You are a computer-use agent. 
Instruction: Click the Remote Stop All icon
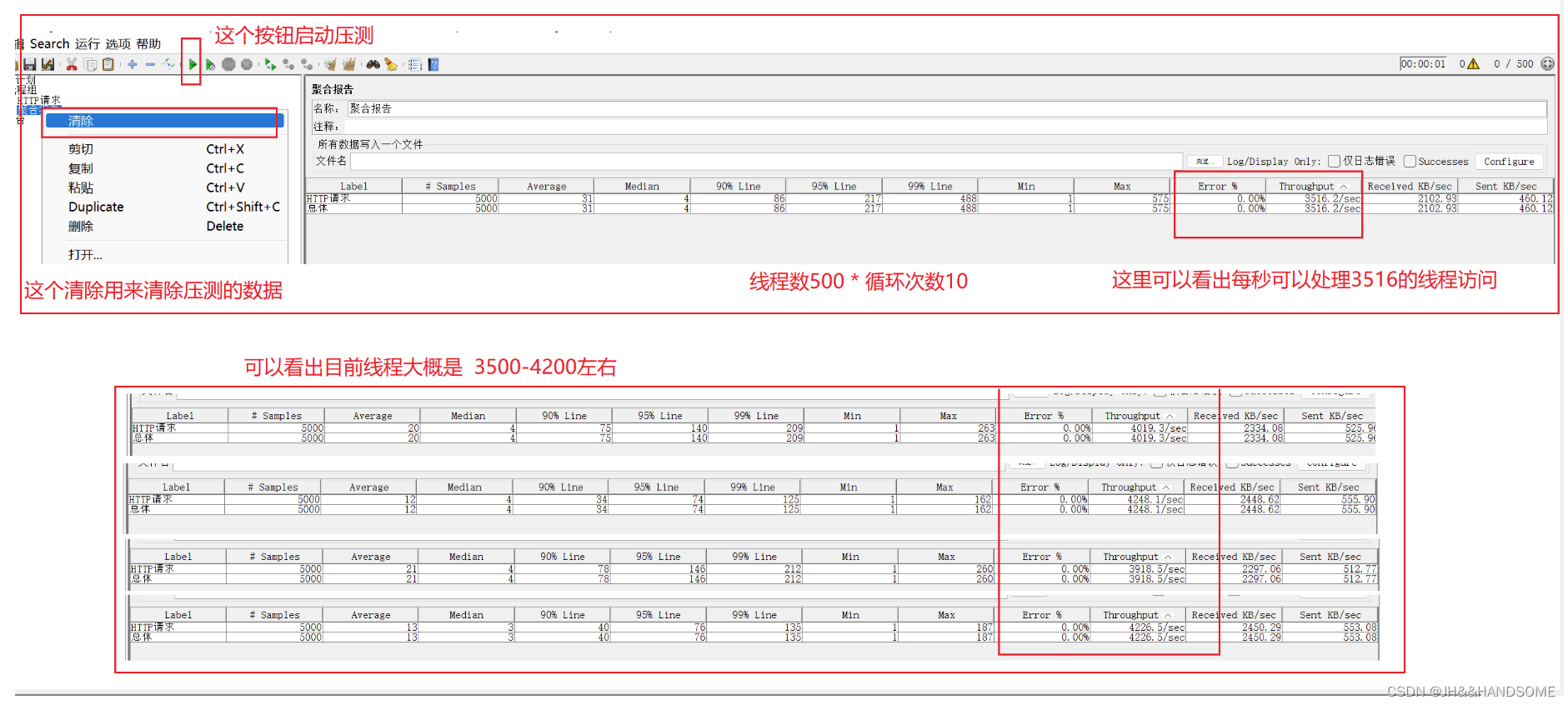307,64
